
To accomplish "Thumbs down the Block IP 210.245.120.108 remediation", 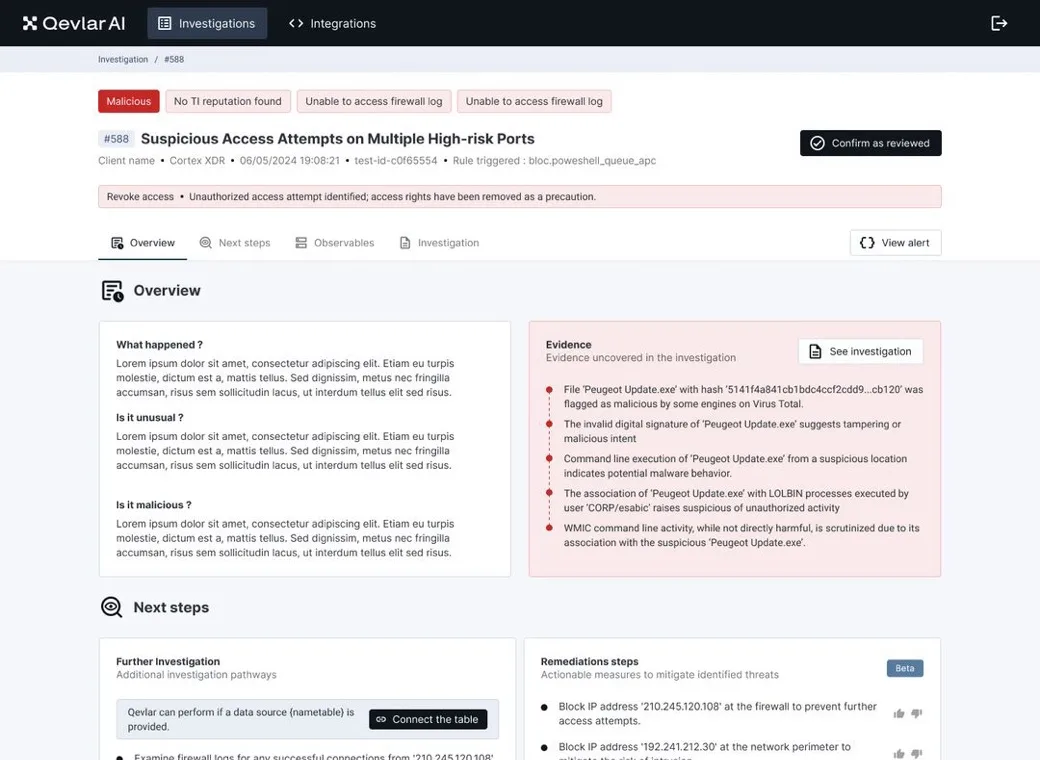I will [917, 714].
